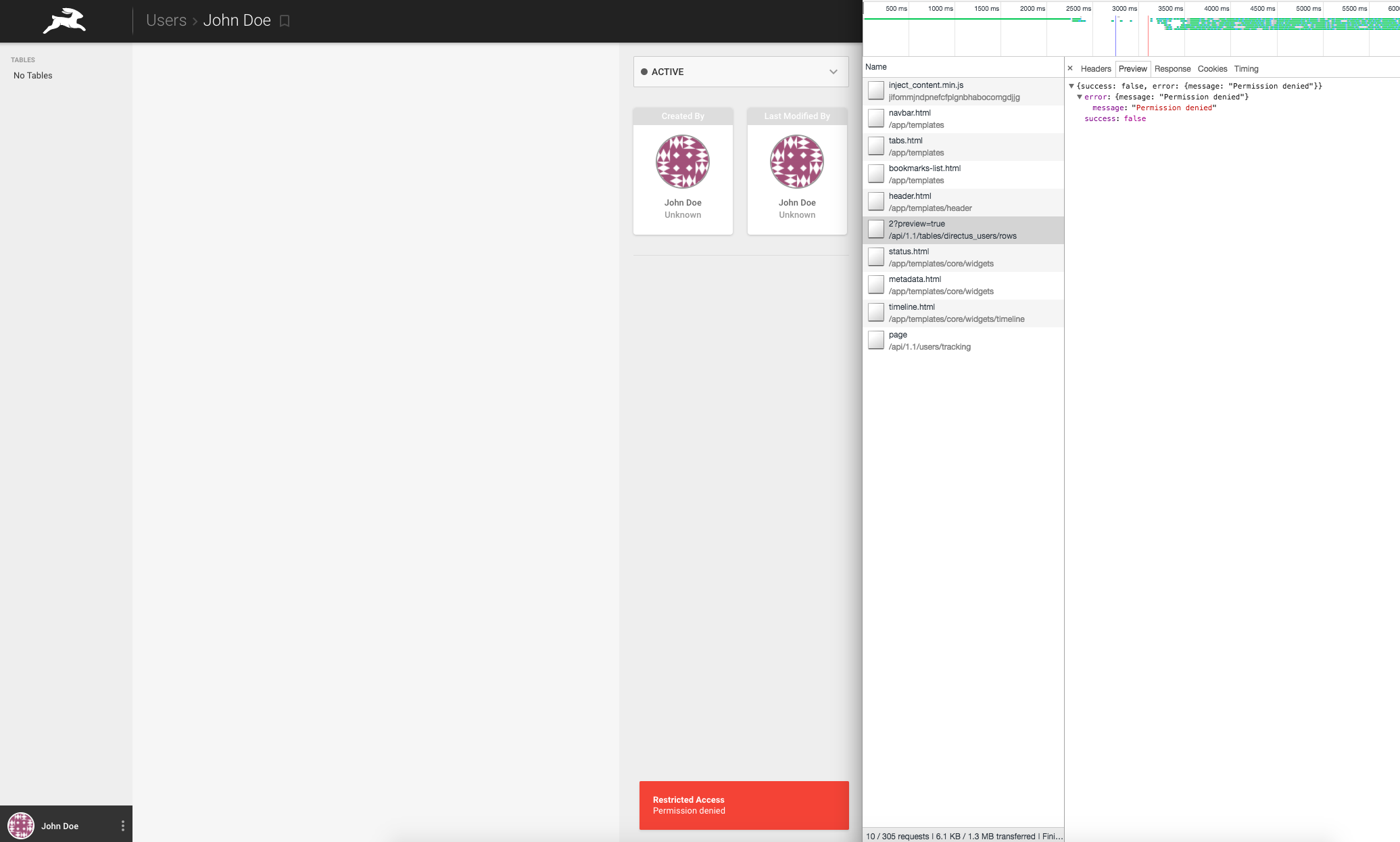Switch to the Cookies tab
The image size is (1400, 842).
pyautogui.click(x=1212, y=69)
